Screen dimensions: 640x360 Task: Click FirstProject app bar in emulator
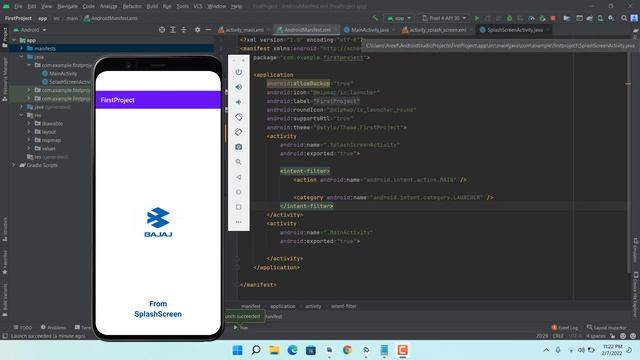point(158,100)
